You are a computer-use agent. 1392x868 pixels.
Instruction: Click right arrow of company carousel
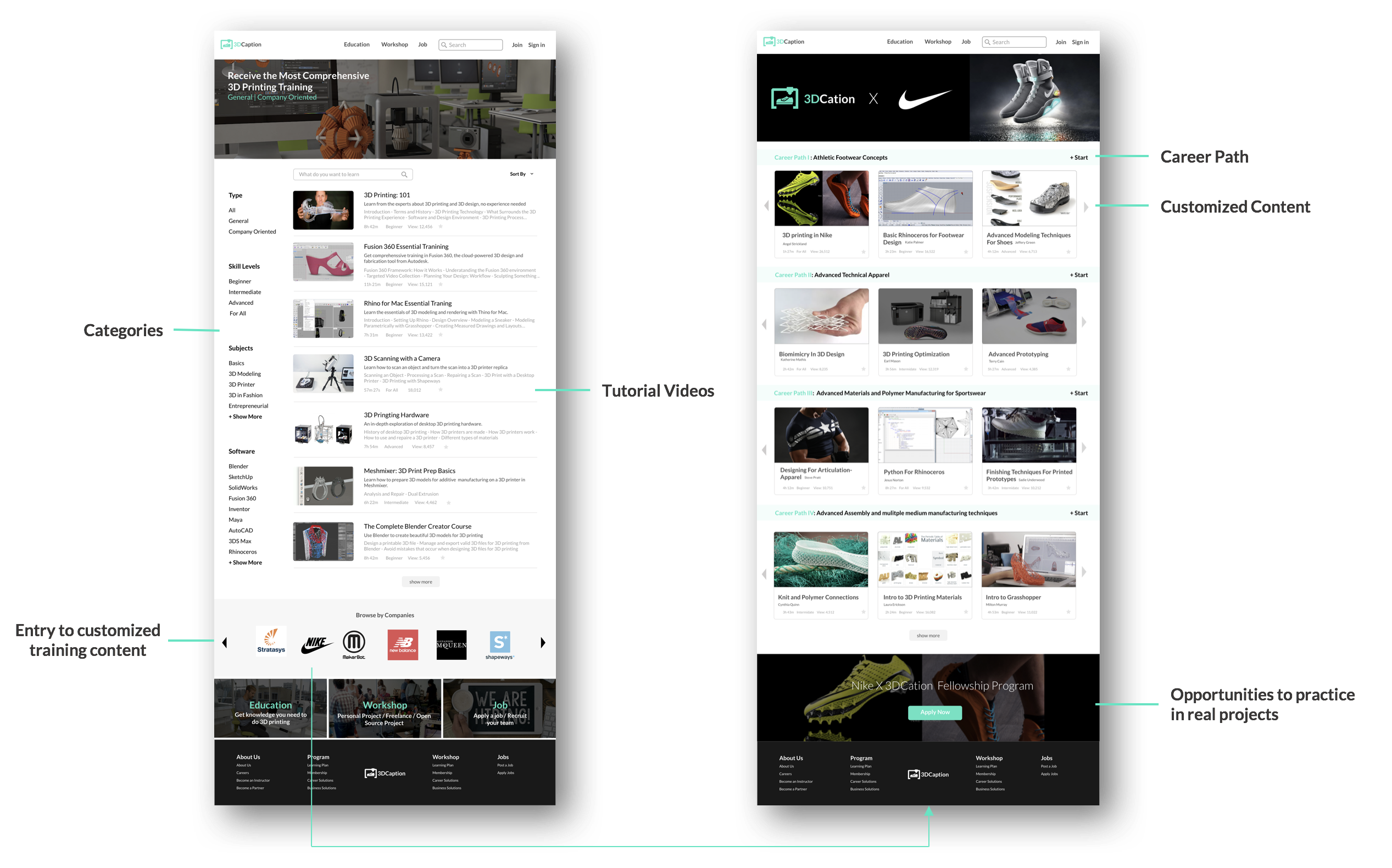click(x=542, y=643)
